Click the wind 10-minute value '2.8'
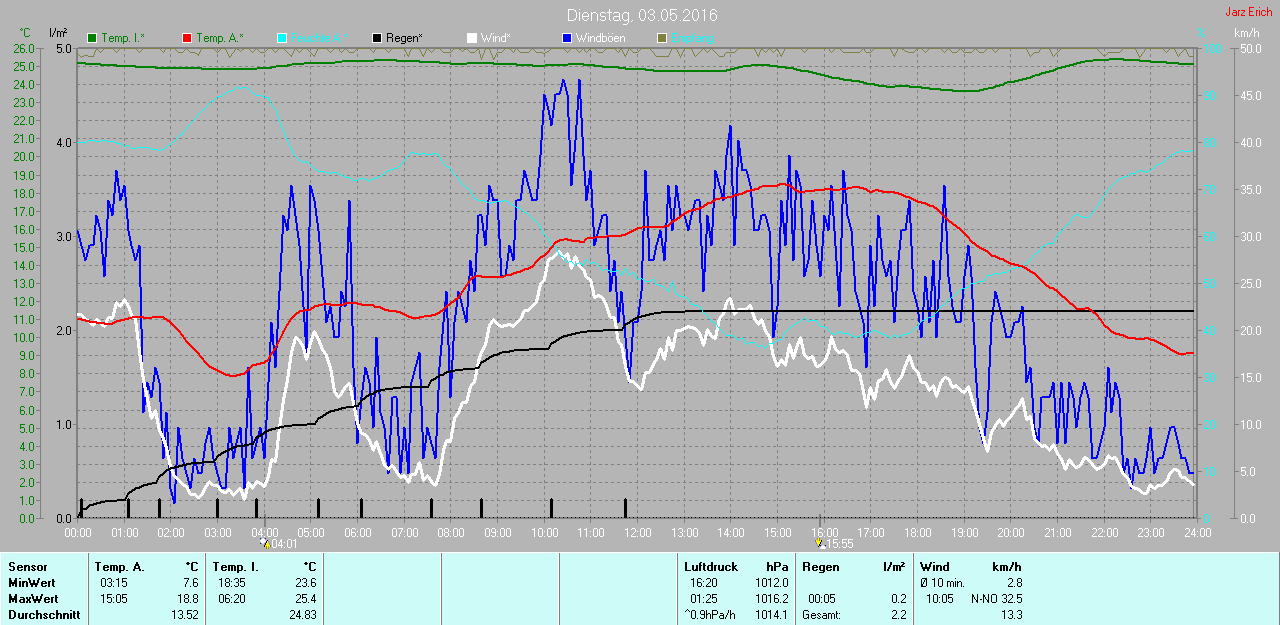Viewport: 1280px width, 625px height. [1013, 583]
